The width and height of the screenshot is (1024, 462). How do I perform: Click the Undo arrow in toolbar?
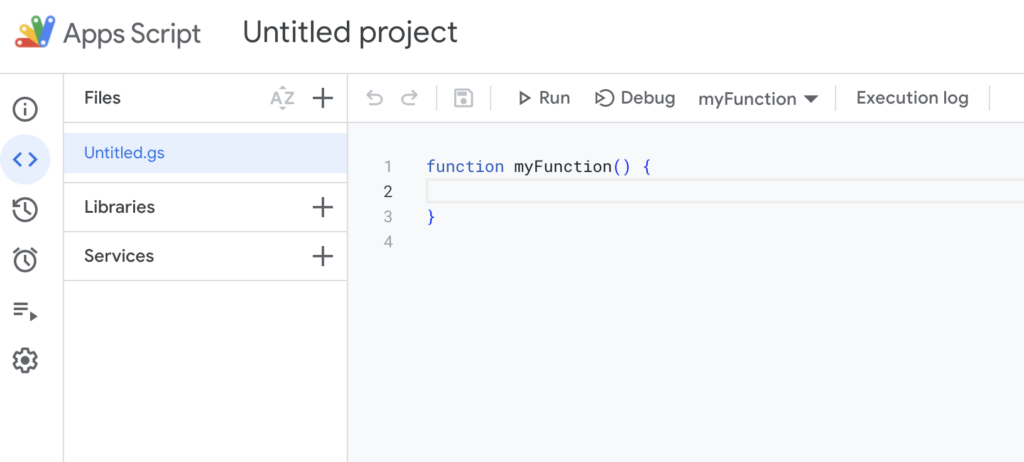pos(374,98)
